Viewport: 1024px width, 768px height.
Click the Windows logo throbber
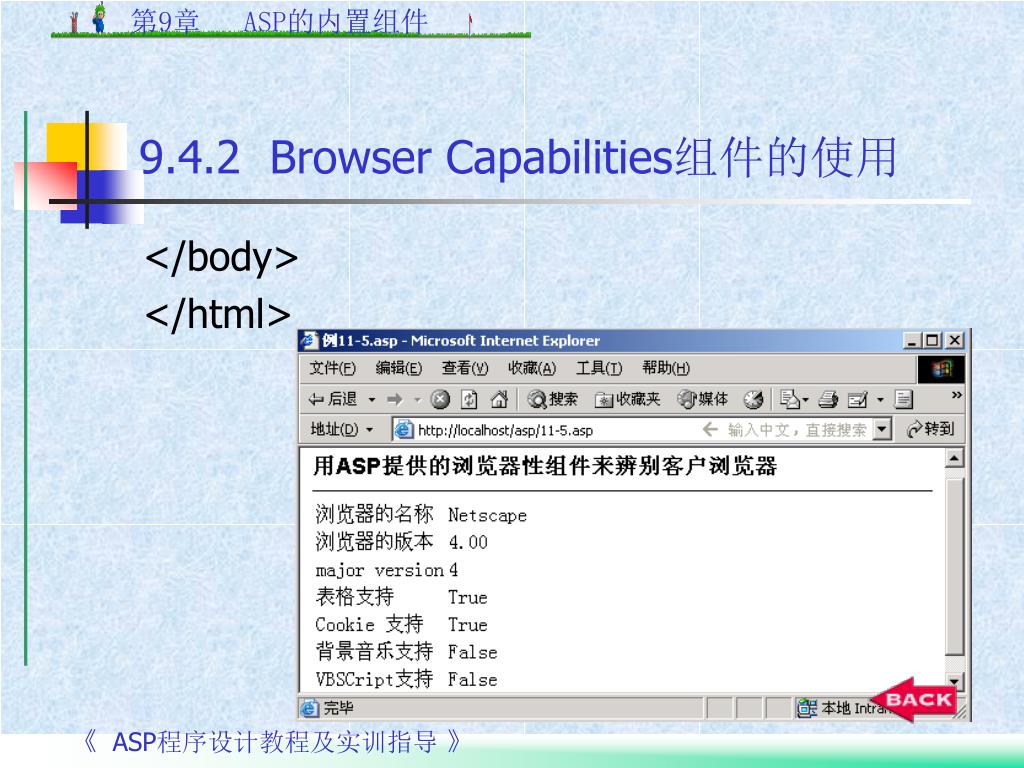pos(941,369)
